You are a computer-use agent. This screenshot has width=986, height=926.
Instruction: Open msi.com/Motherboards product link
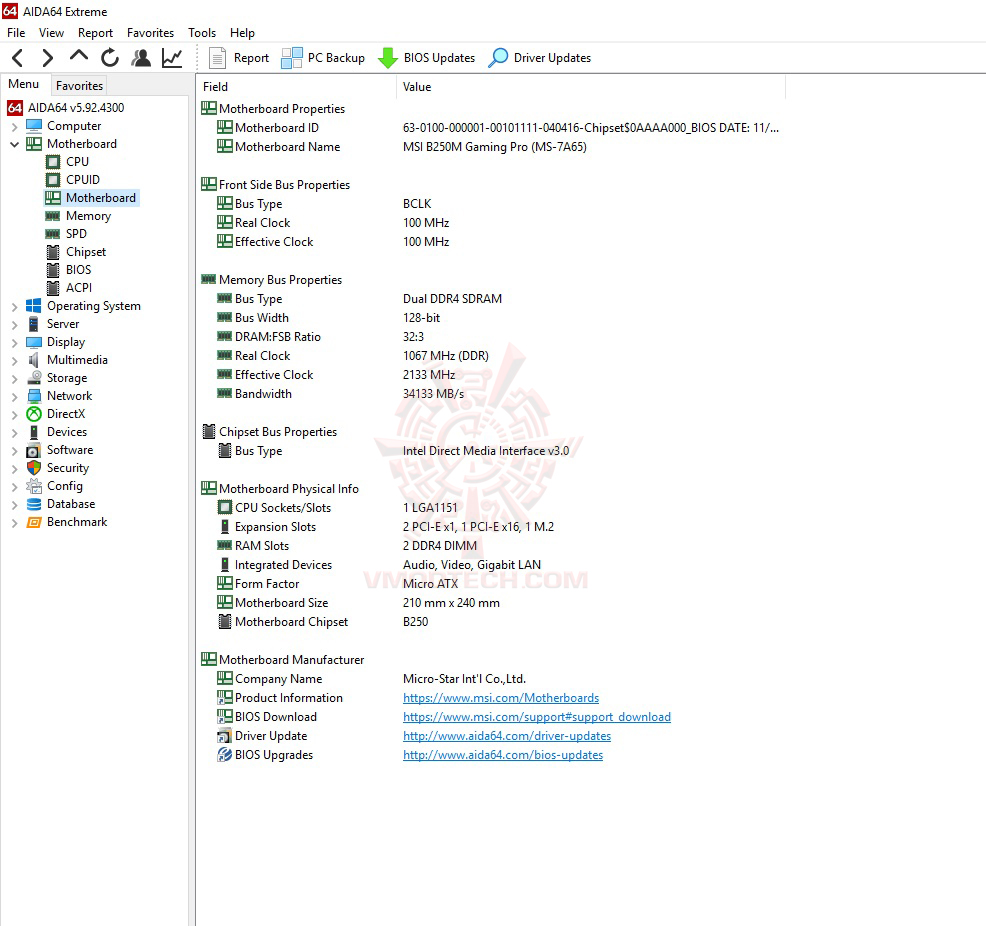(x=501, y=698)
